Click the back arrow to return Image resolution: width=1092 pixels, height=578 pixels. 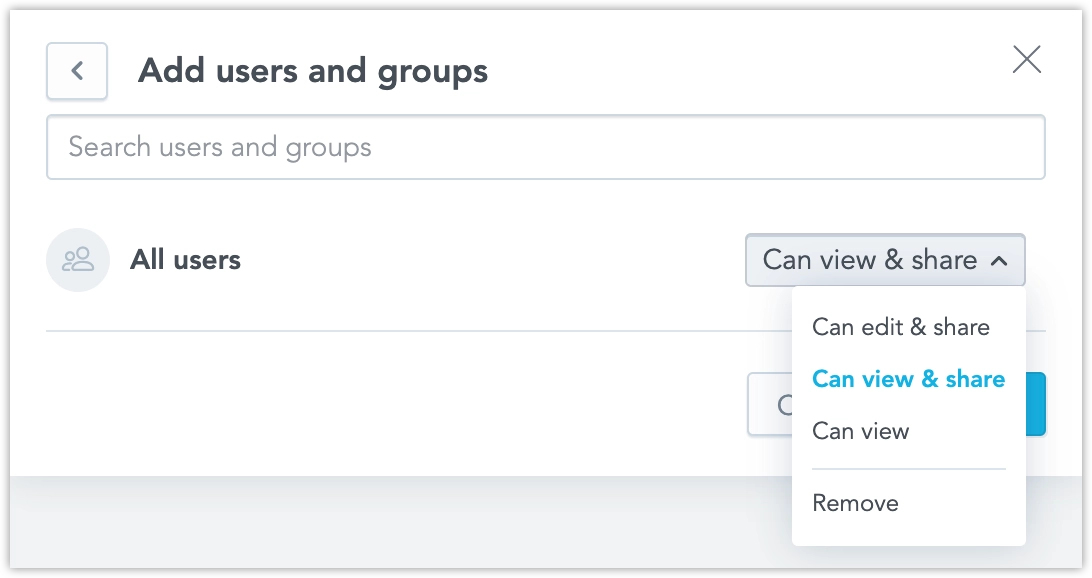click(76, 71)
